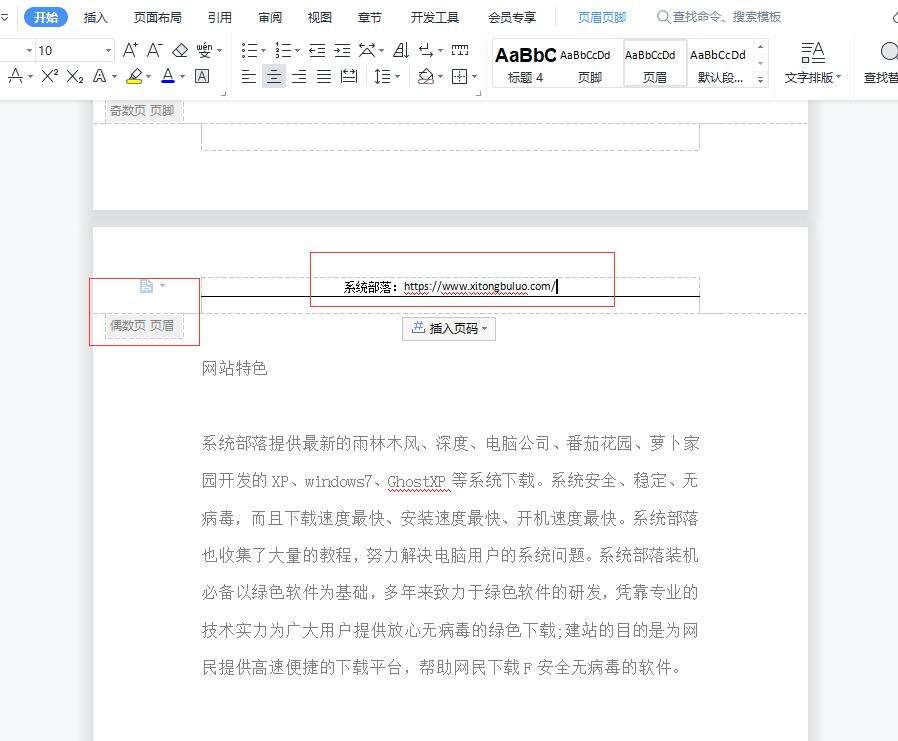This screenshot has width=898, height=741.
Task: Expand bullet list style dropdown arrow
Action: 263,50
